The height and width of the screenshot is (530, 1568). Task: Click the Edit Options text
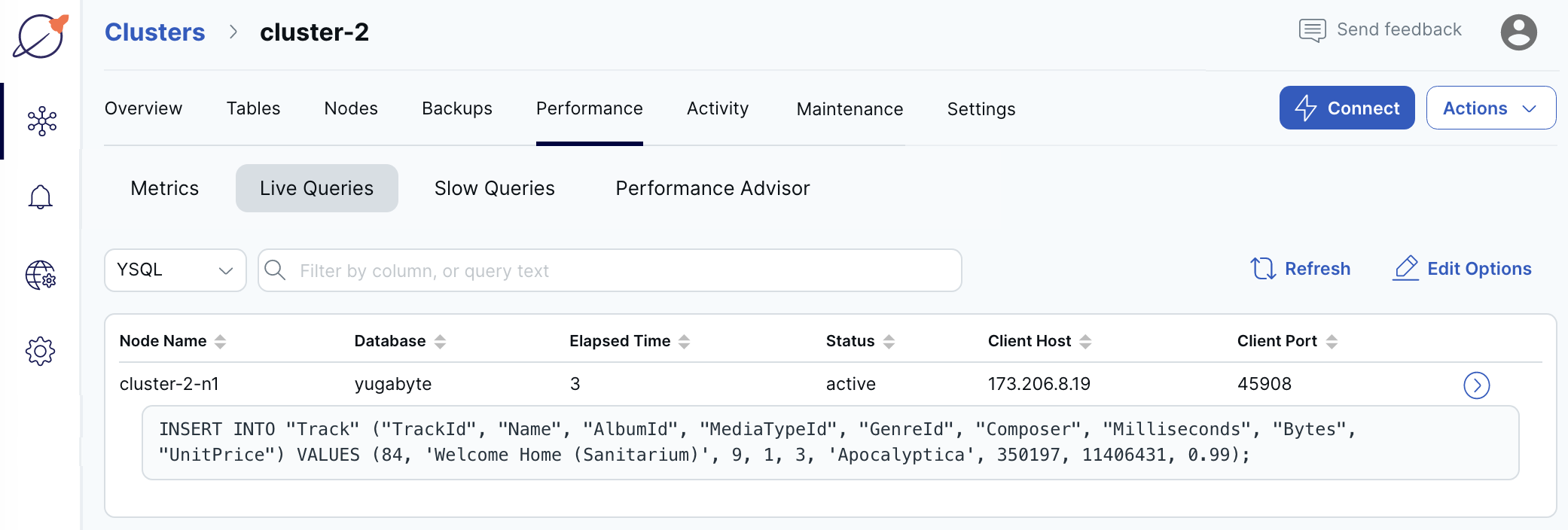coord(1479,269)
